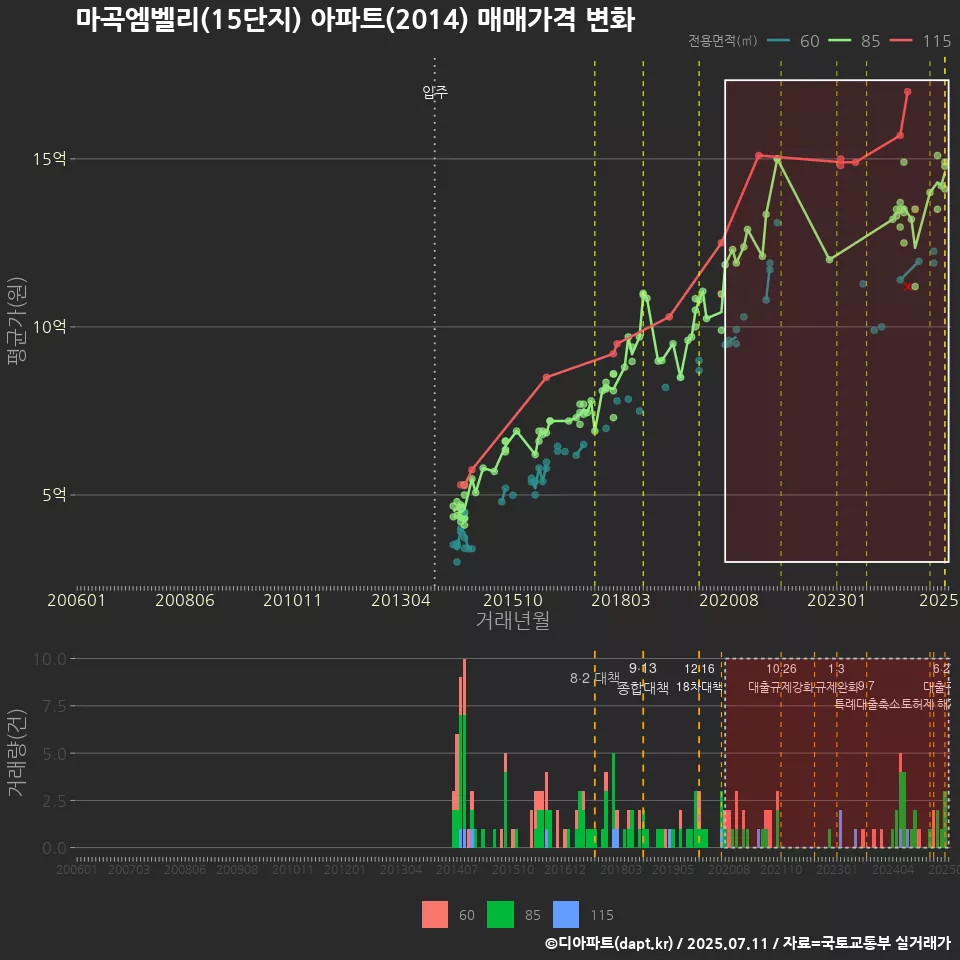Viewport: 960px width, 960px height.
Task: Click the chart title 마곡엠벨리(15단지) 아파트(2014) 매매가격 변화
Action: 356,19
